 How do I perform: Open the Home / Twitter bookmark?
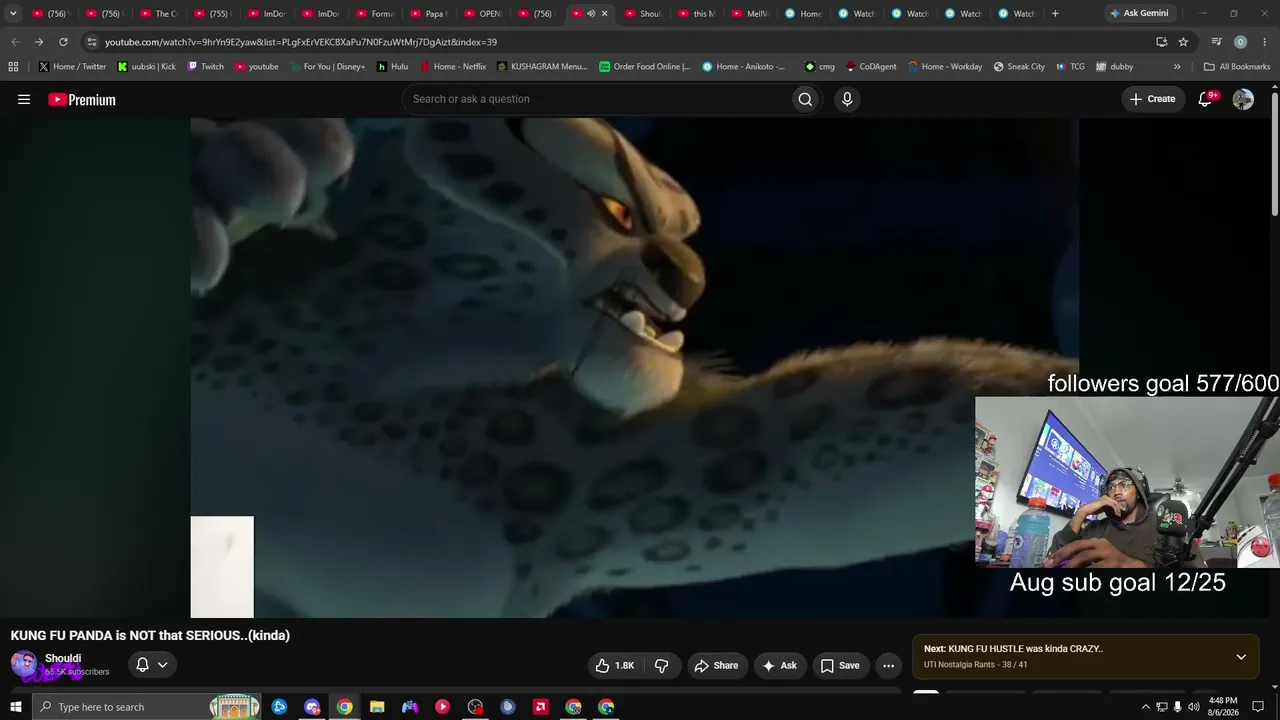[x=72, y=67]
